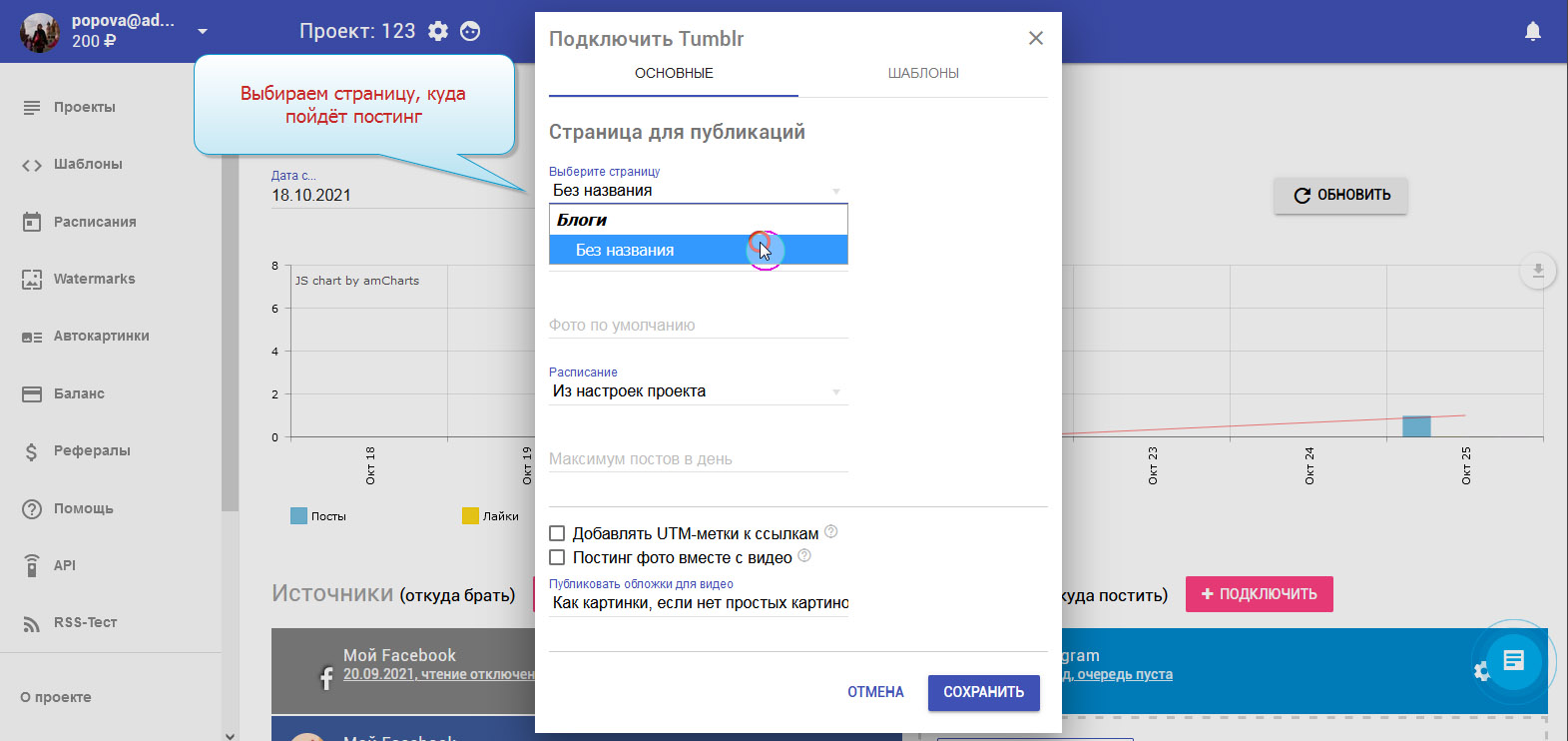Toggle Постинг фото вместе с видео checkbox

558,558
